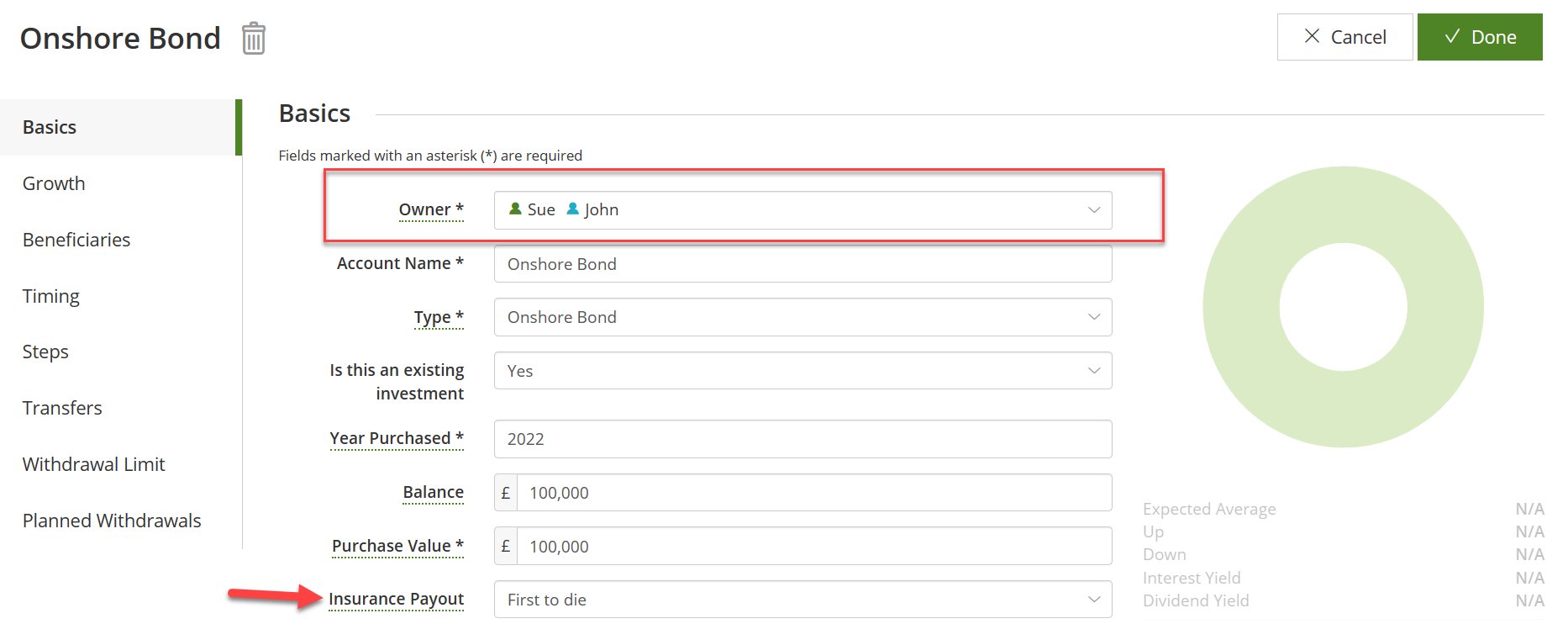Open Planned Withdrawals tab
Image resolution: width=1568 pixels, height=624 pixels.
pyautogui.click(x=112, y=521)
